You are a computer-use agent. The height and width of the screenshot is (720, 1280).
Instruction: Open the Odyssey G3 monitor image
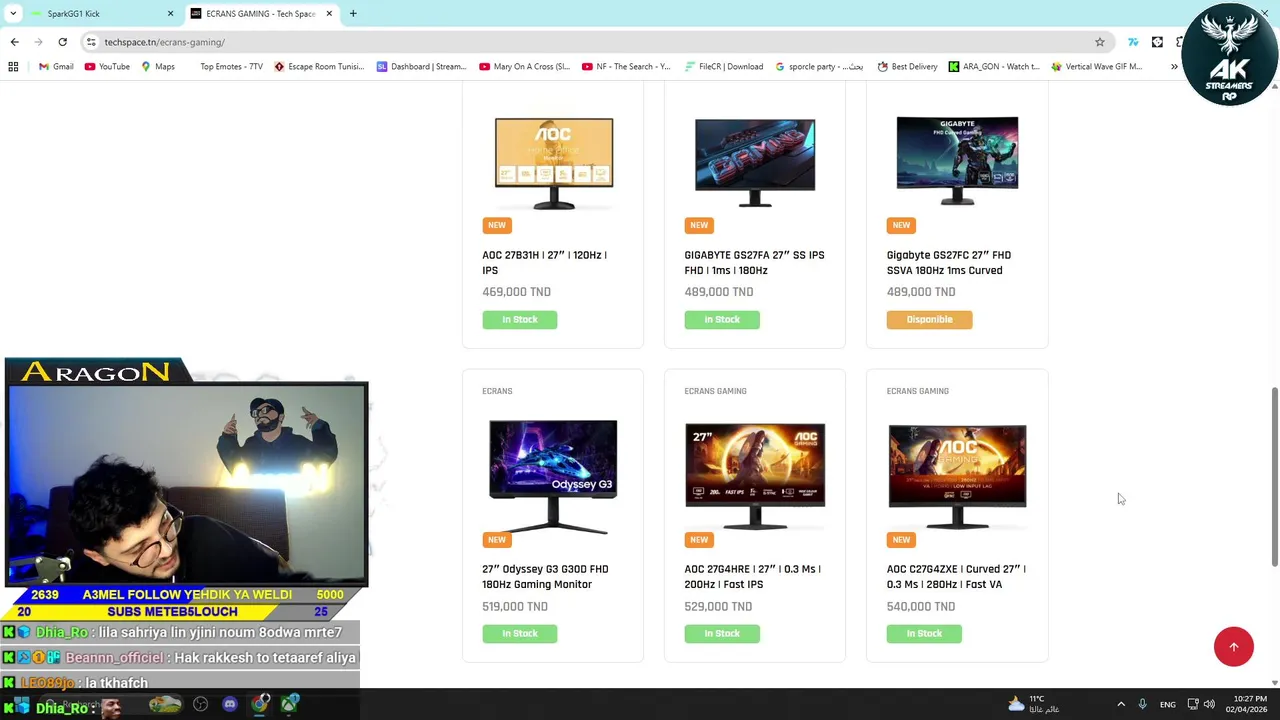tap(553, 477)
